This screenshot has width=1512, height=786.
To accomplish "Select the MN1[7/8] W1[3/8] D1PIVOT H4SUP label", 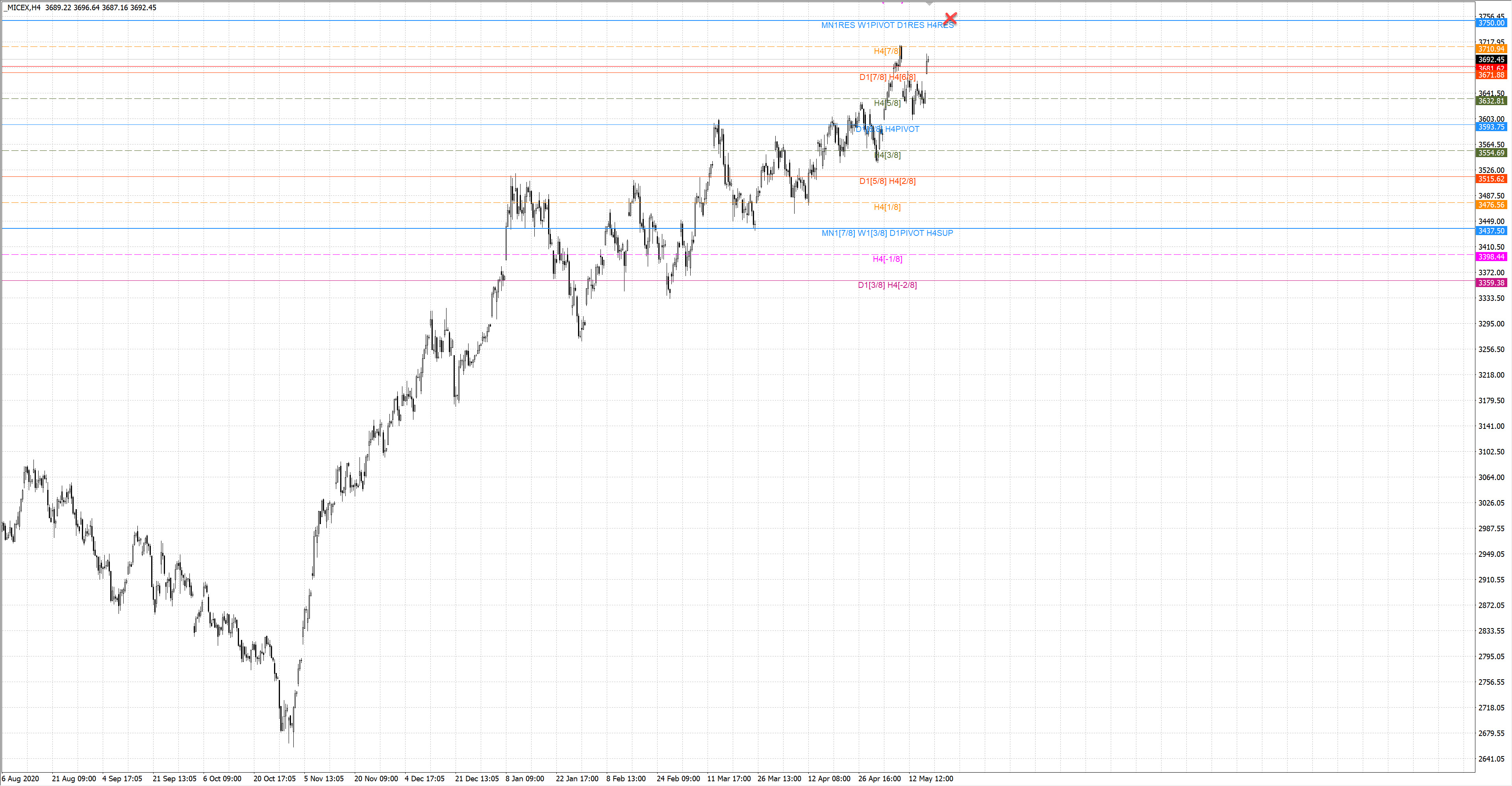I will click(x=887, y=233).
